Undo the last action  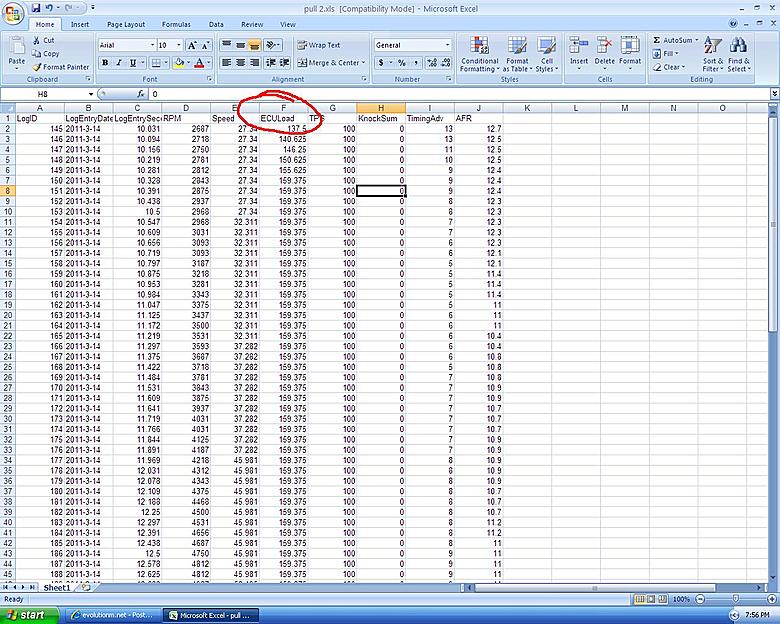pyautogui.click(x=49, y=8)
